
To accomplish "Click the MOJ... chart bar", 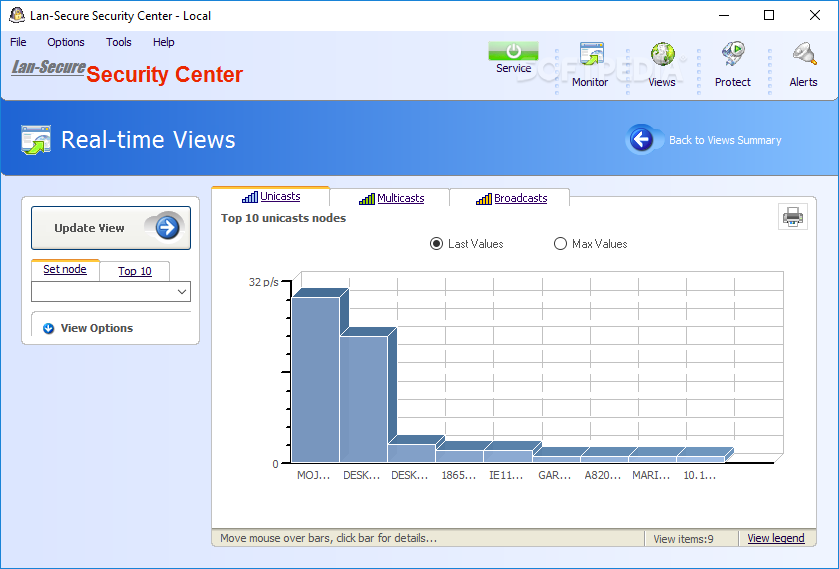I will [316, 379].
